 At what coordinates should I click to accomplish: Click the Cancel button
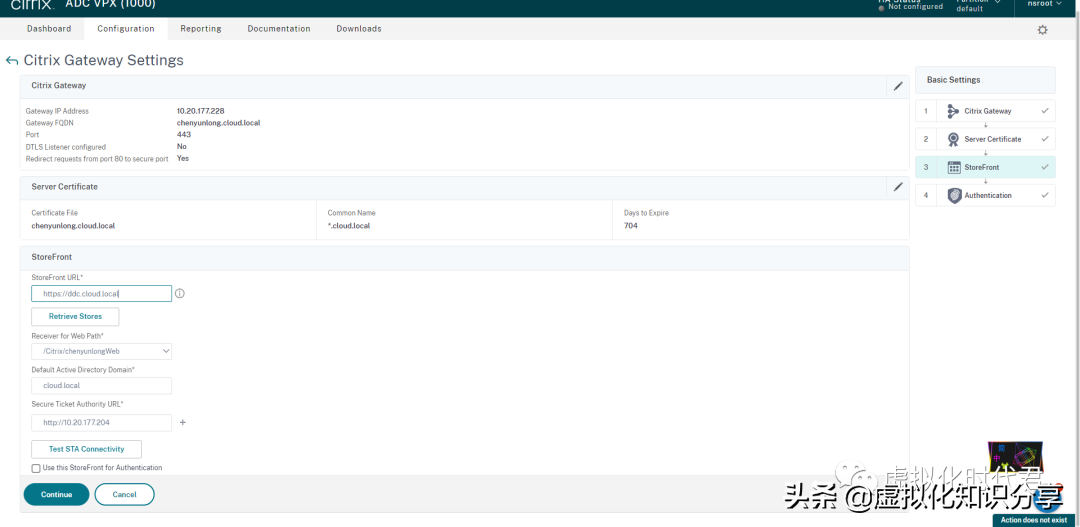(124, 495)
